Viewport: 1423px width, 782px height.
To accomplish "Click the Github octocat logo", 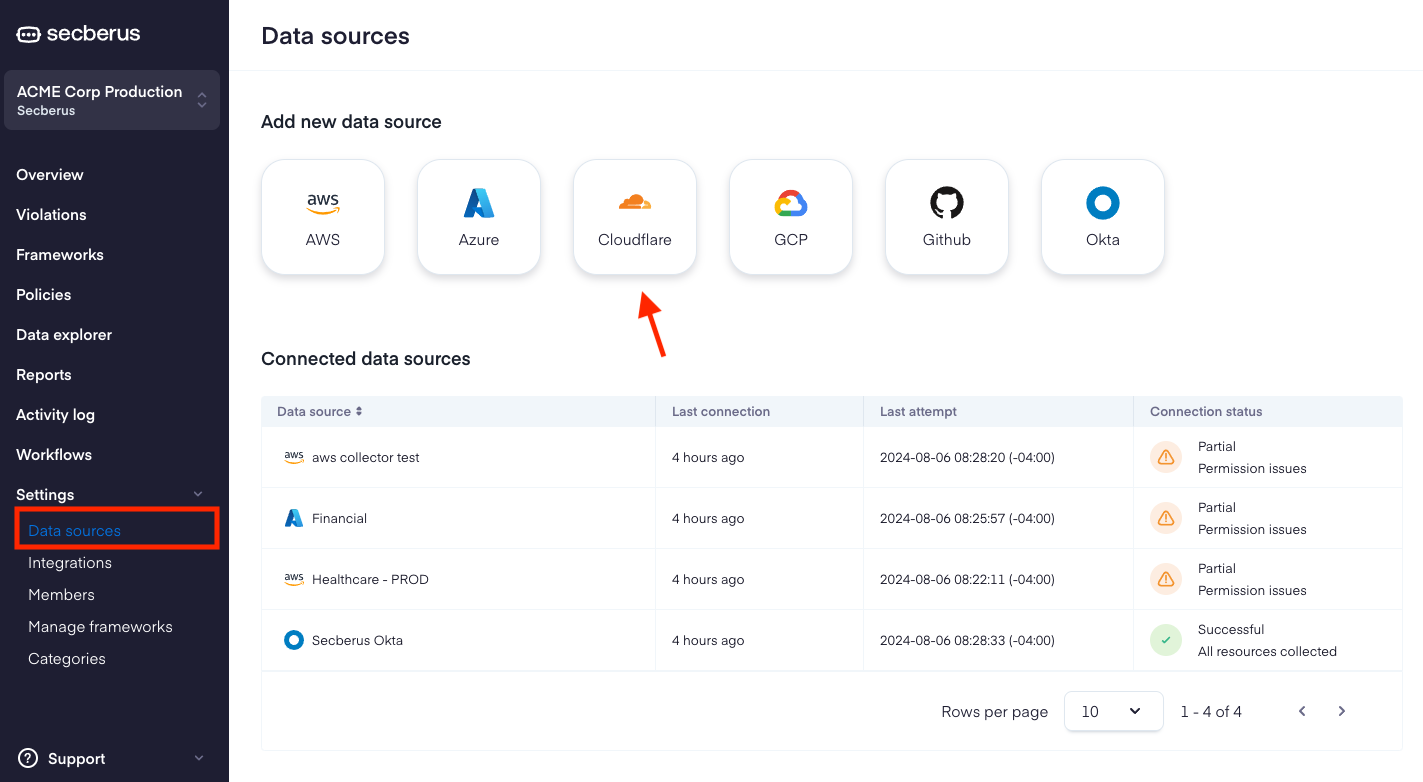I will click(x=947, y=203).
